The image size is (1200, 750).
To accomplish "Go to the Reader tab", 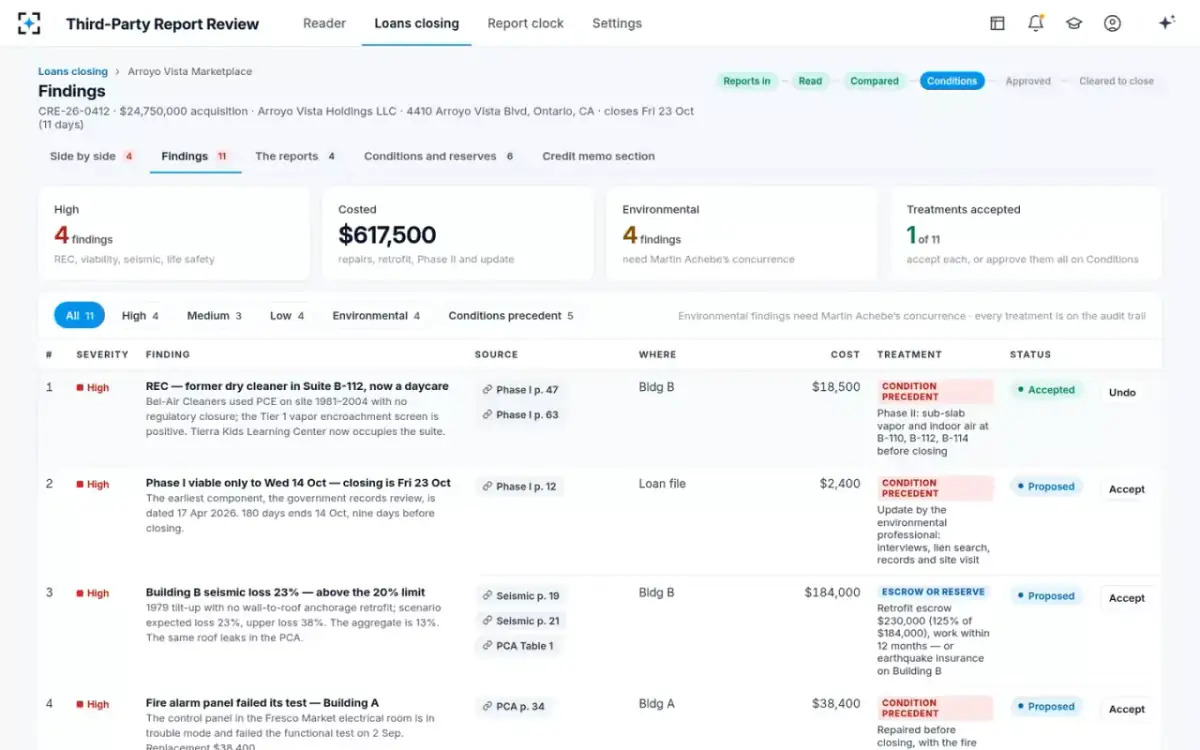I will 324,23.
